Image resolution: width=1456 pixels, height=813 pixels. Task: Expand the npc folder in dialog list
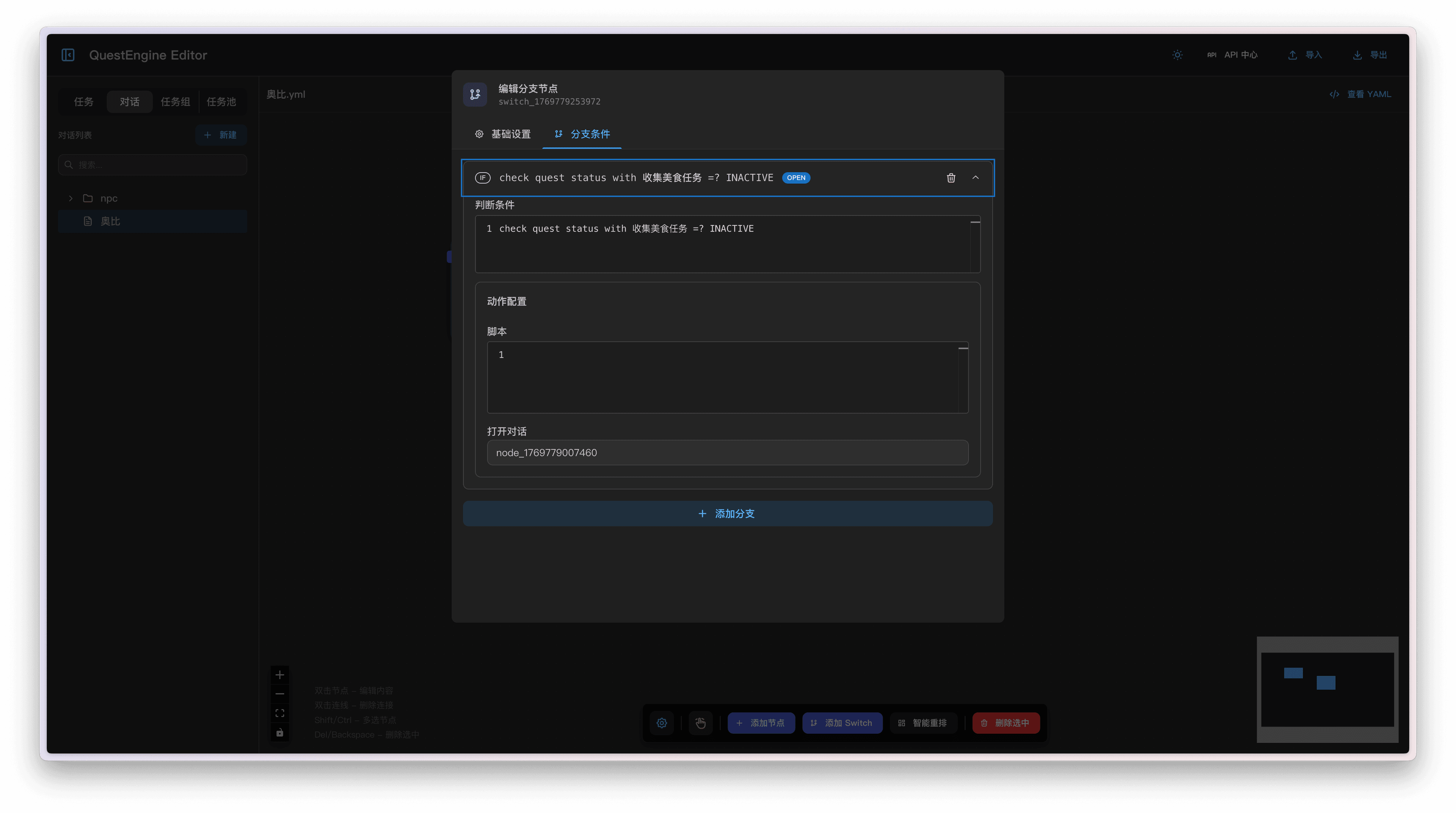[x=71, y=198]
